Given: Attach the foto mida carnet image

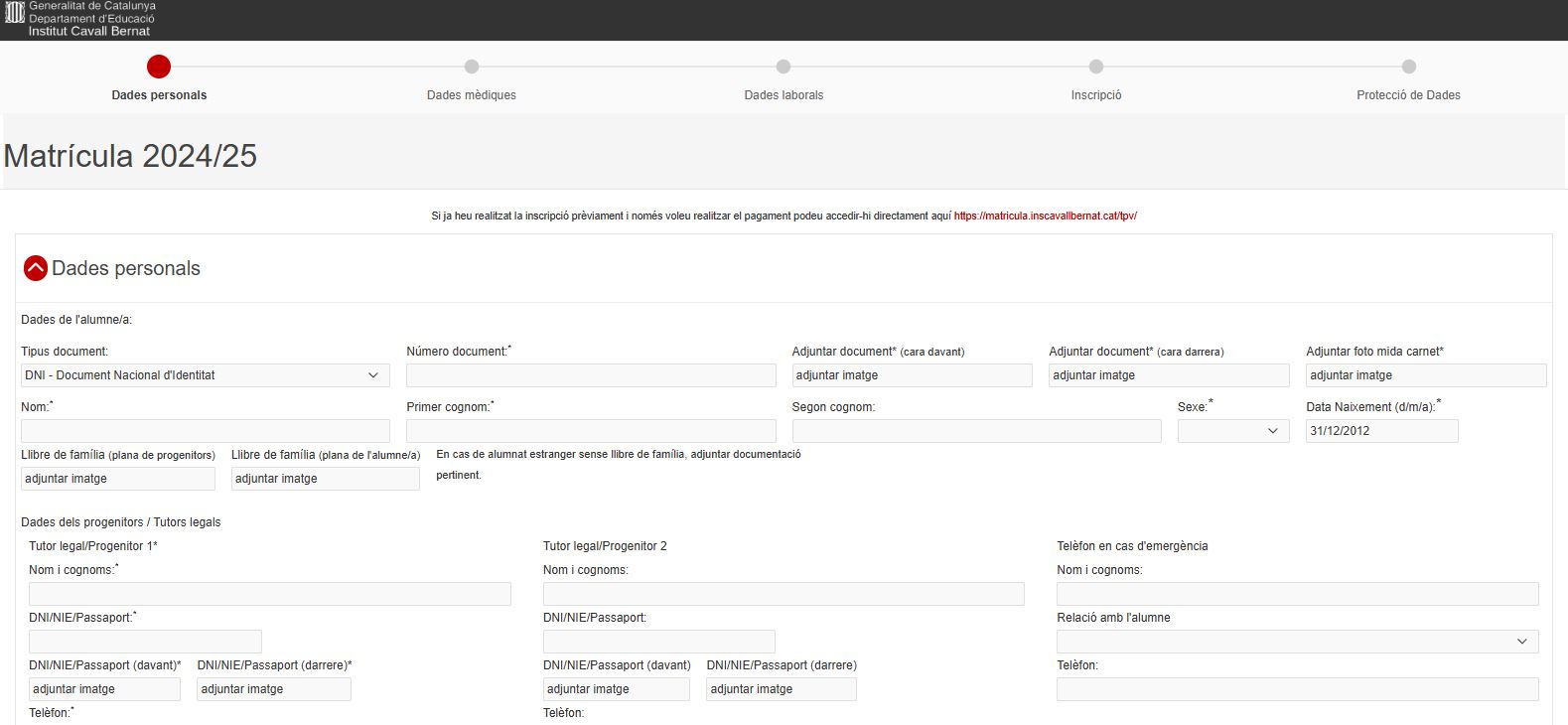Looking at the screenshot, I should (1425, 375).
